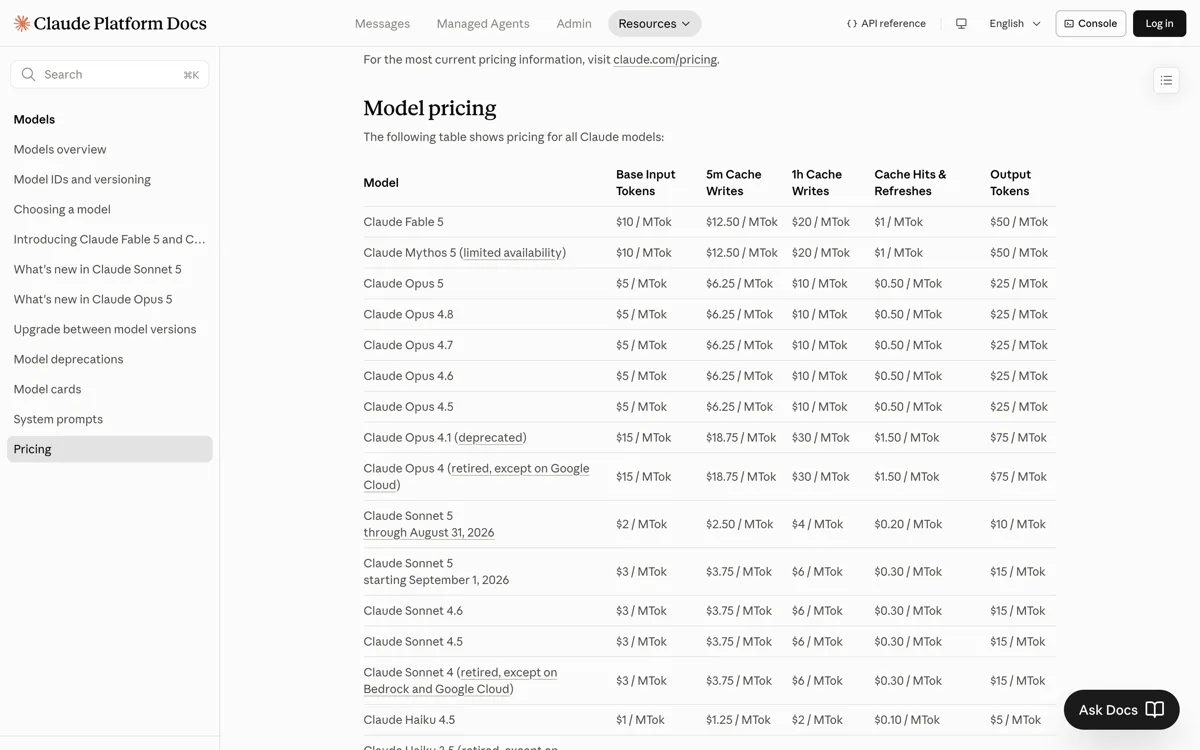This screenshot has width=1200, height=750.
Task: Open the table of contents list icon
Action: [1166, 80]
